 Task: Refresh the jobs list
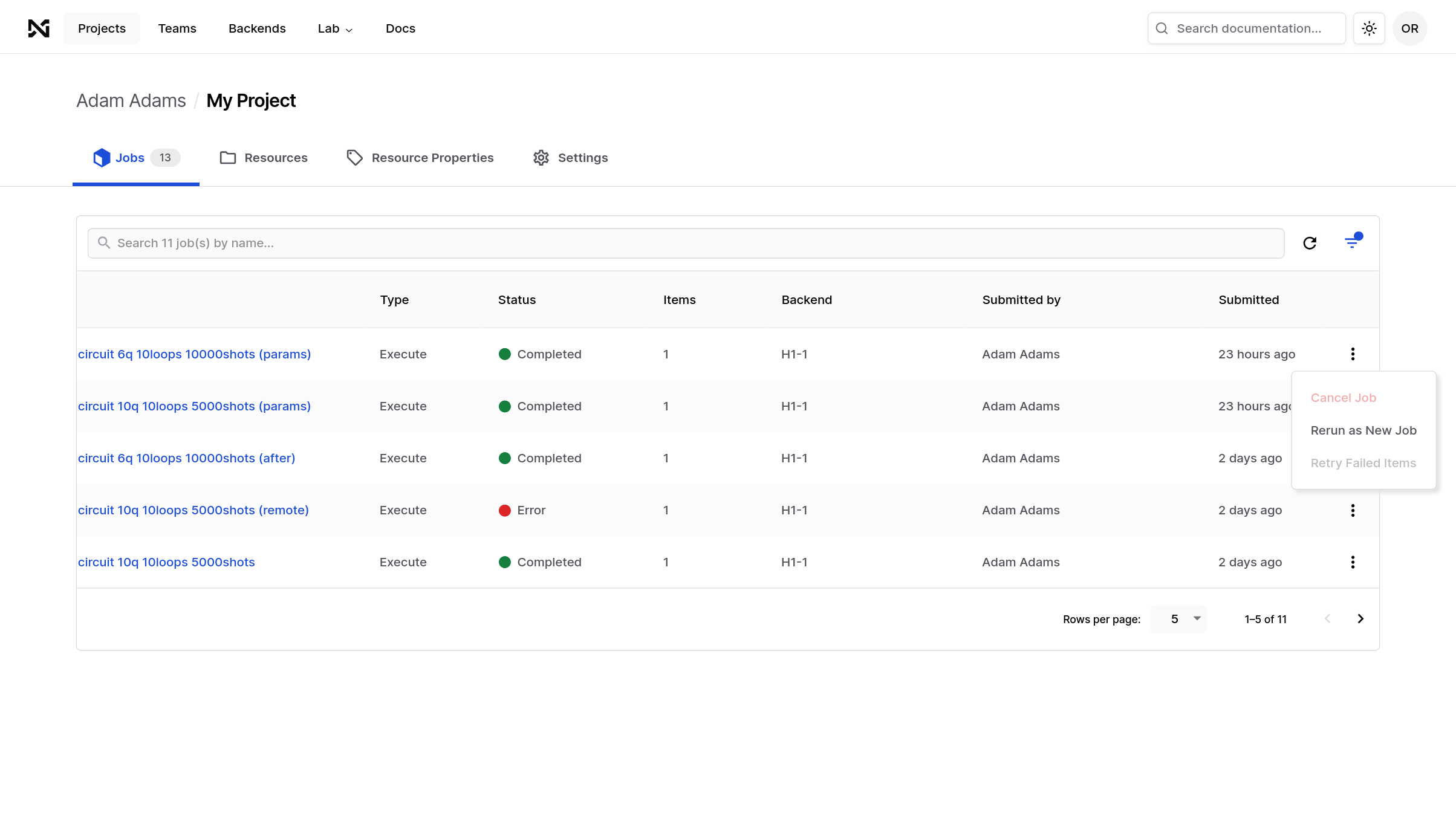(1310, 243)
